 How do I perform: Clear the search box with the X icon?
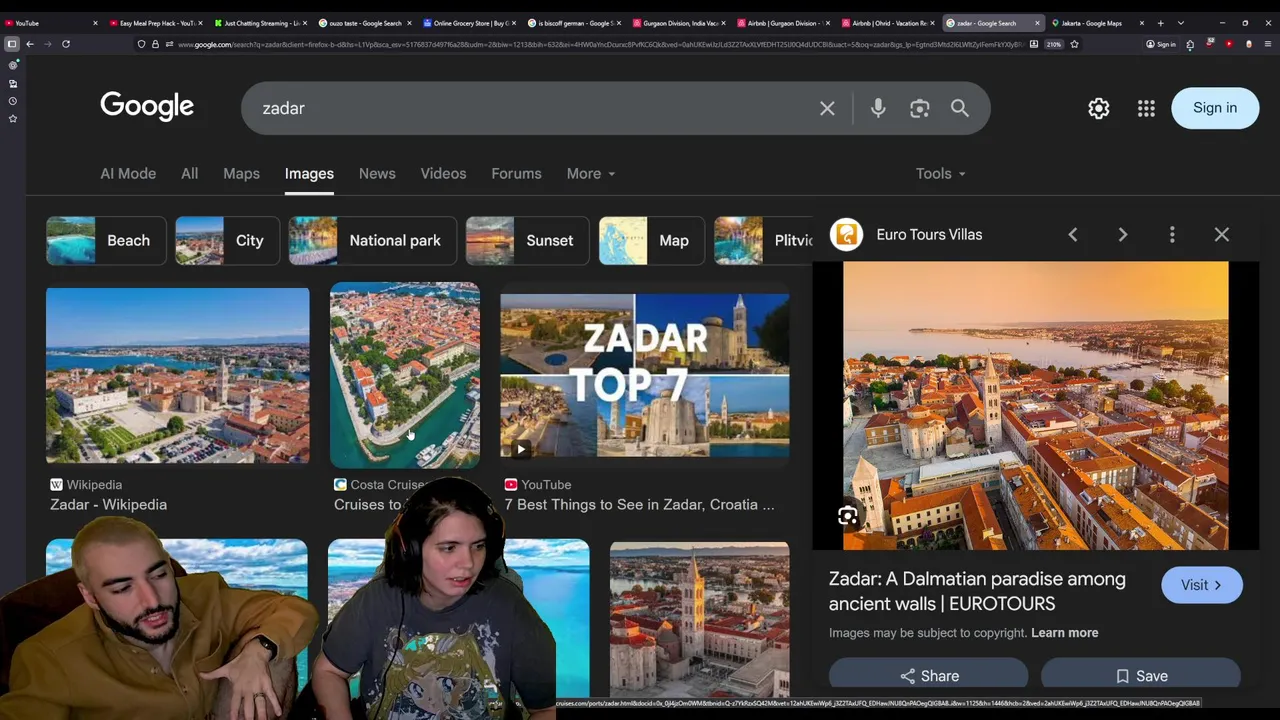click(x=827, y=108)
